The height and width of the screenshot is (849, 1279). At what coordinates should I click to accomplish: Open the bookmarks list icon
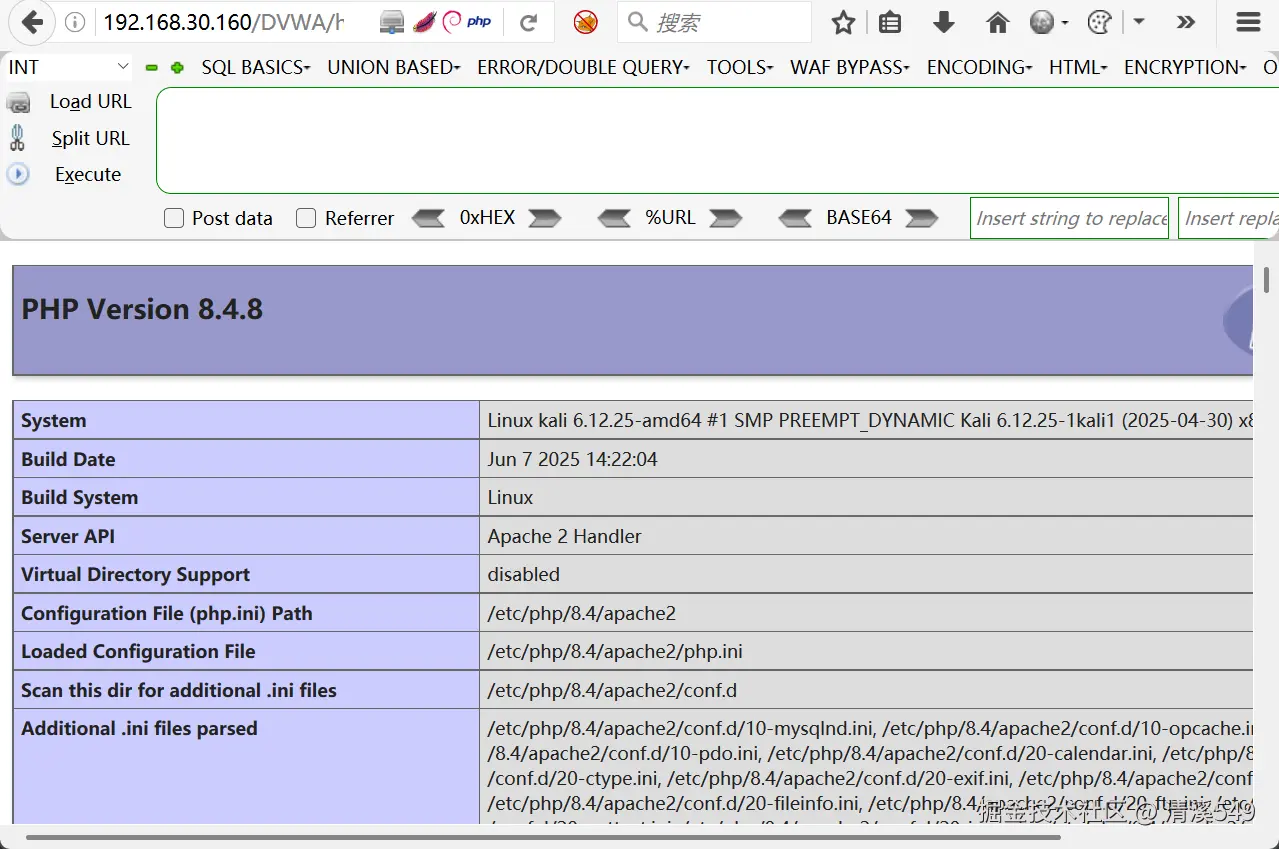[x=890, y=22]
